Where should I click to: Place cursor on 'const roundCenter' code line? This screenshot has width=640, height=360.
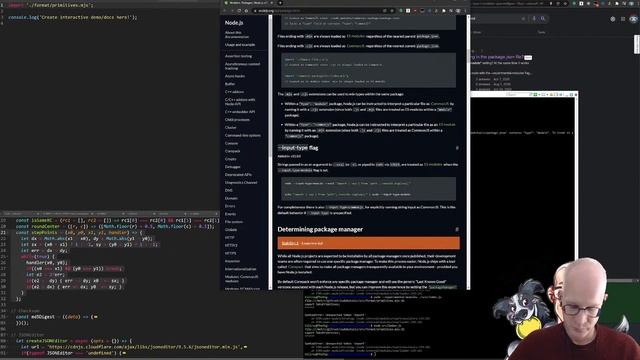coord(115,227)
